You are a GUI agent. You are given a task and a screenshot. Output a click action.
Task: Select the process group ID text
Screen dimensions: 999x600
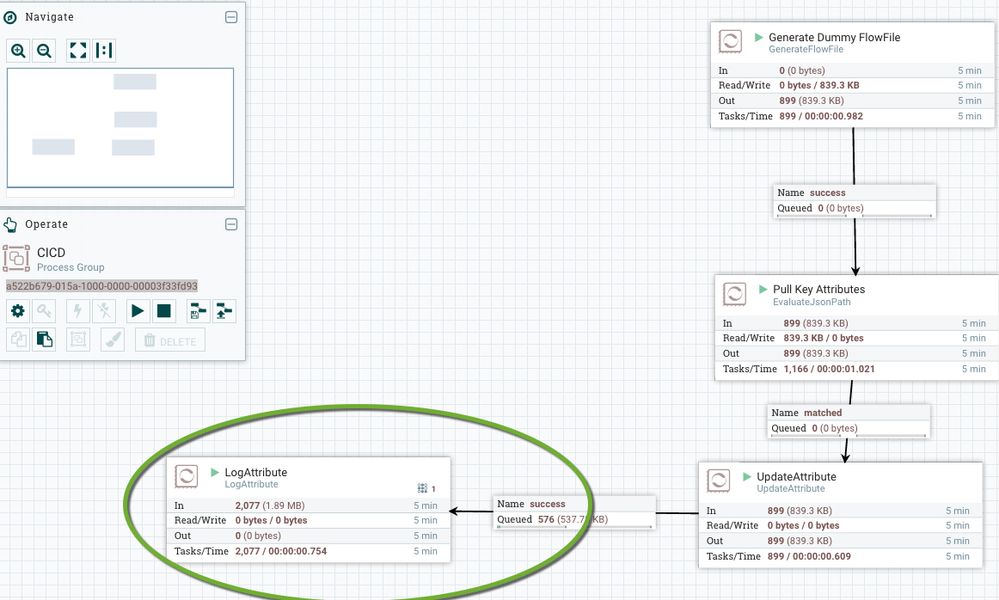coord(102,286)
